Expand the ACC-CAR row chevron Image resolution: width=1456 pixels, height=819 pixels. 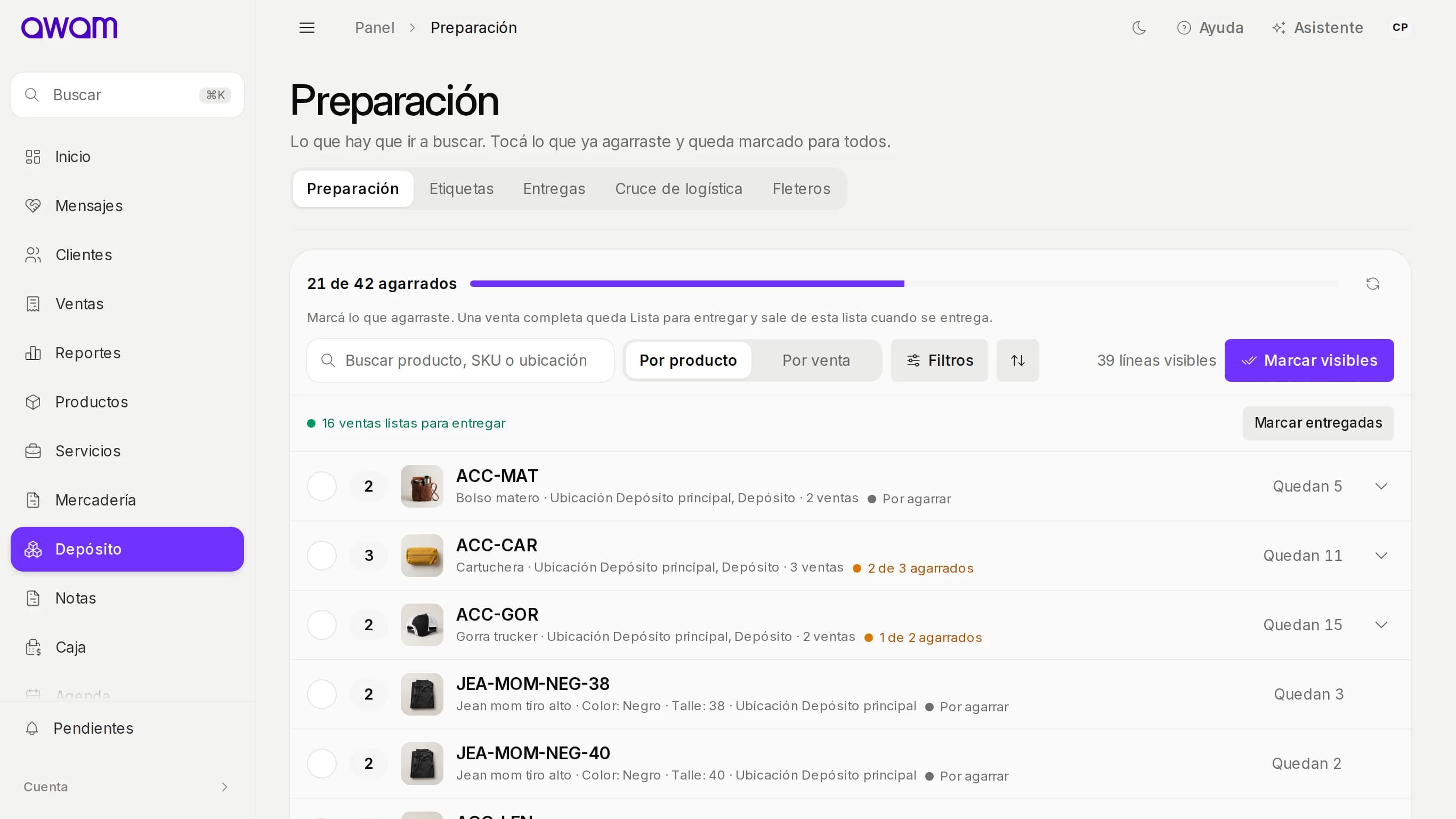[x=1381, y=556]
